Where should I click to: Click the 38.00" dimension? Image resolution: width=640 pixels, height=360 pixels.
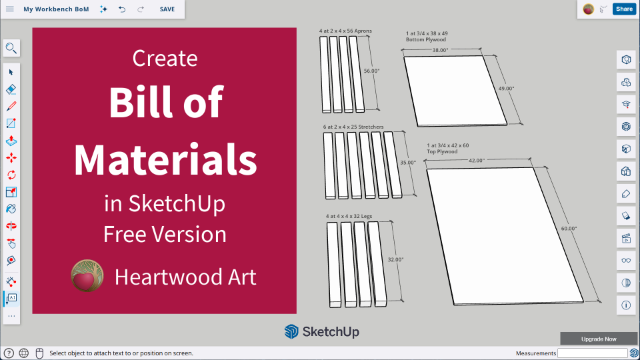(x=440, y=50)
